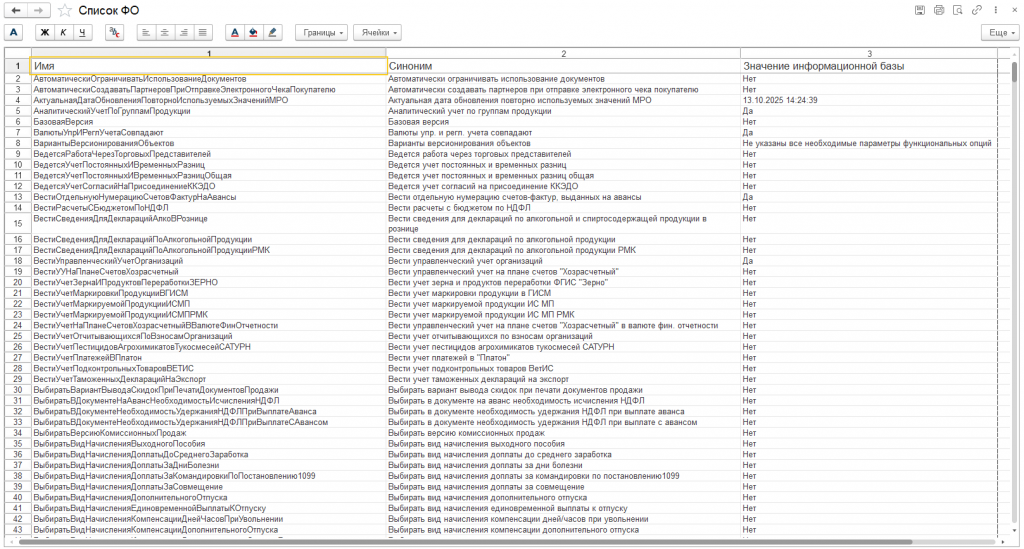This screenshot has height=549, width=1024.
Task: Click the strikethrough text format icon
Action: [115, 32]
